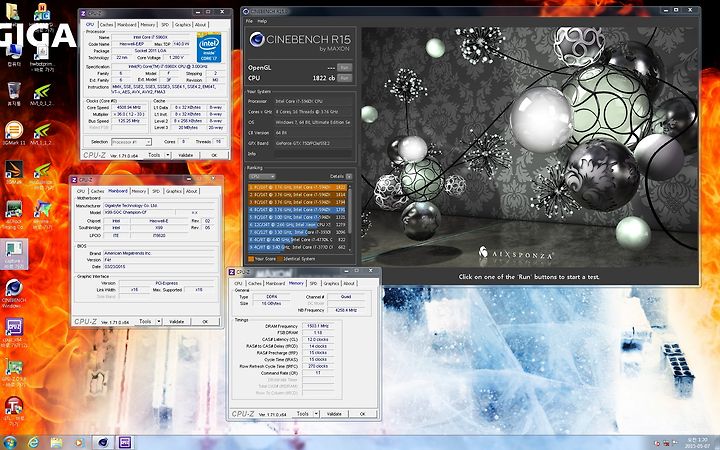Run the OpenGL test in Cinebench
Screen dimensions: 720x450
point(344,68)
